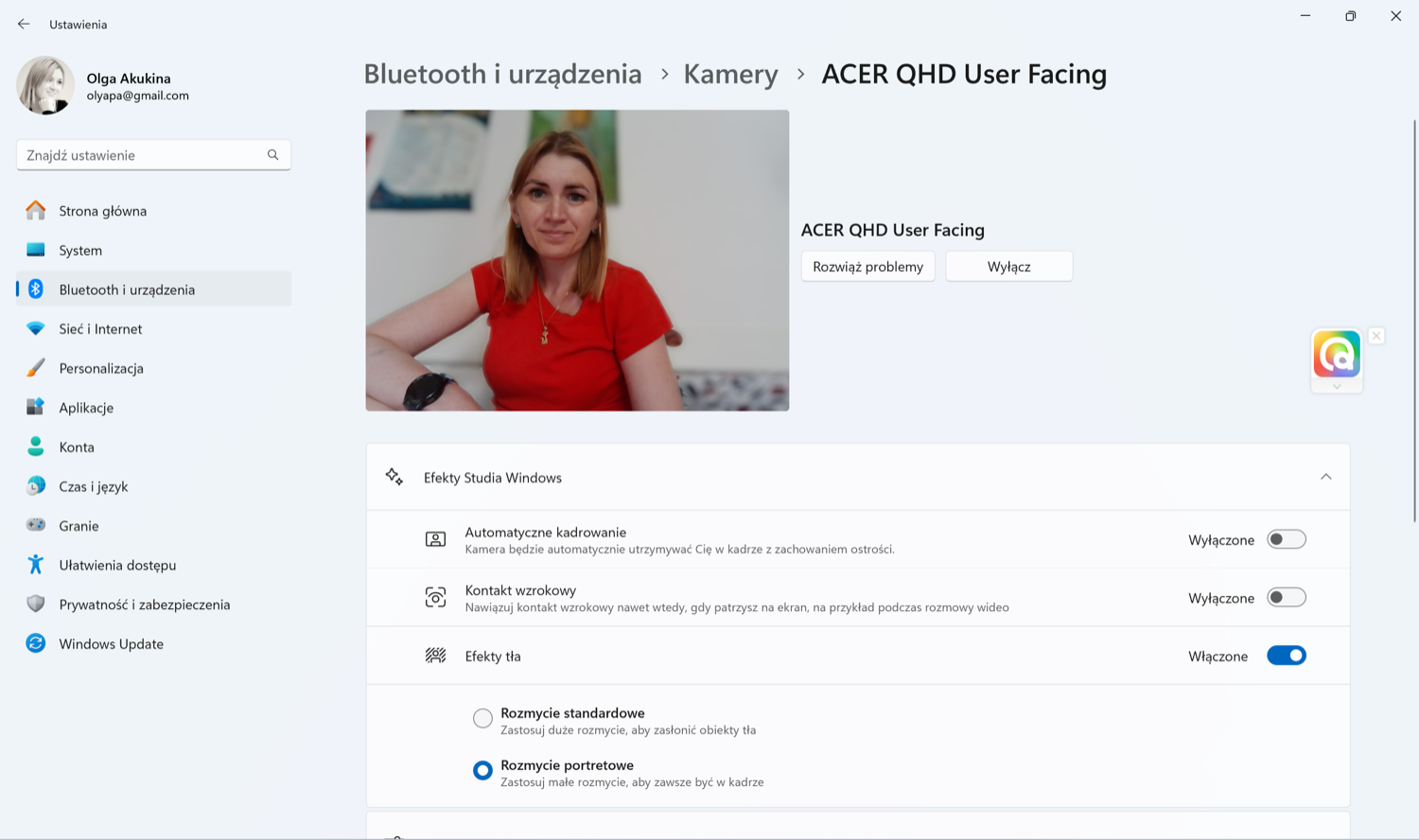Open Granie settings category

coord(153,525)
